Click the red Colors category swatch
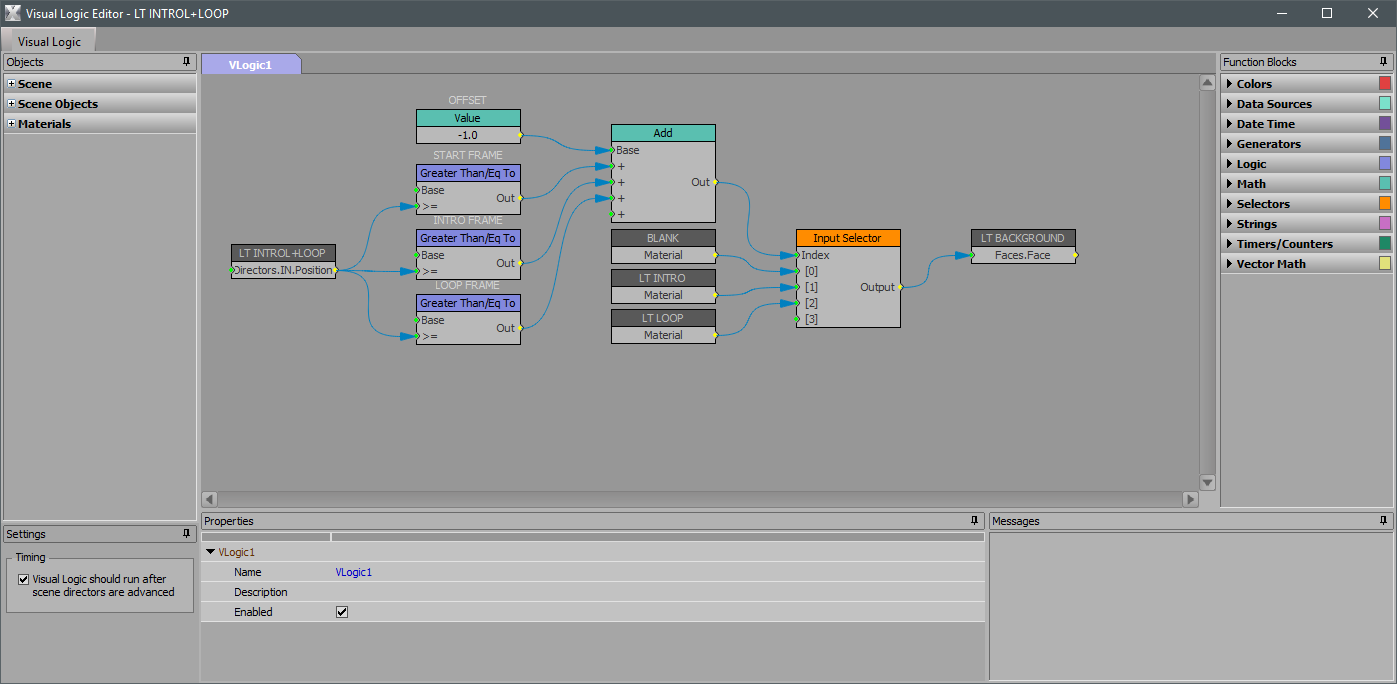 1384,84
